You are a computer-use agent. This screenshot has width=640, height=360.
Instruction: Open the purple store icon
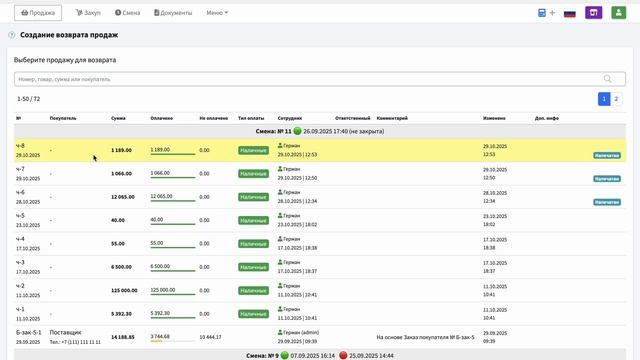[593, 13]
